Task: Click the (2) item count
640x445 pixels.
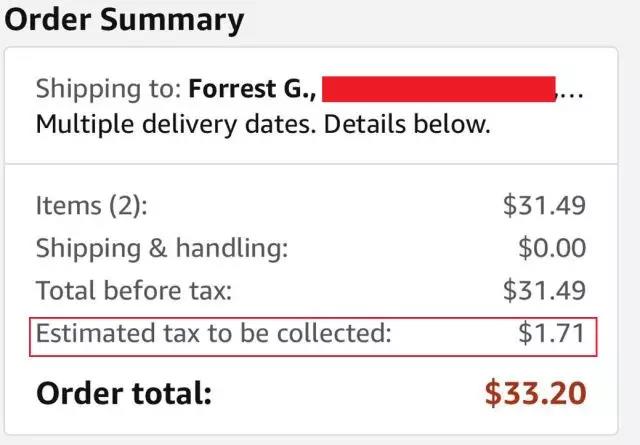Action: [125, 206]
